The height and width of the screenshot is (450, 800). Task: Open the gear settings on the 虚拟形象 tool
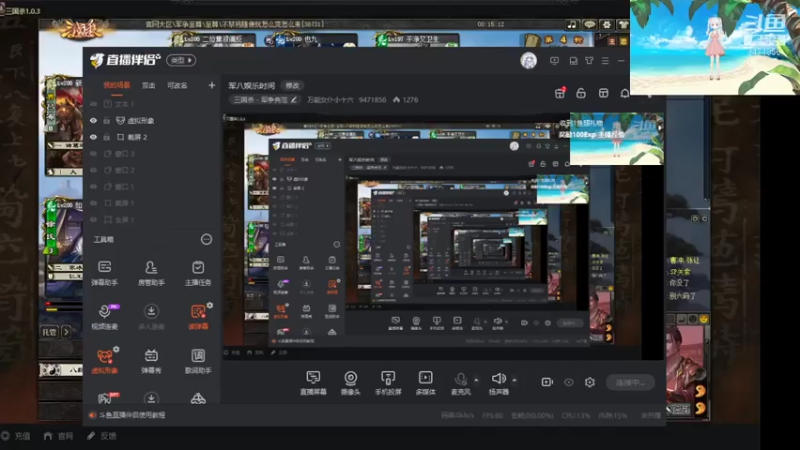pos(116,349)
